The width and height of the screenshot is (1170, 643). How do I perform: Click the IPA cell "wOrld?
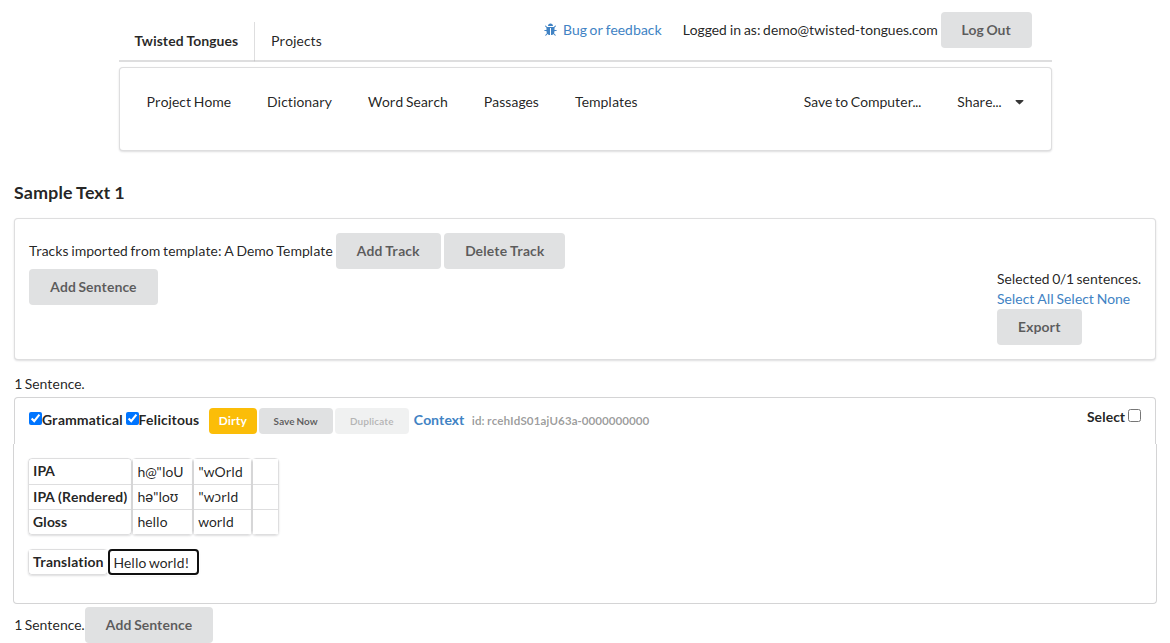click(x=222, y=471)
